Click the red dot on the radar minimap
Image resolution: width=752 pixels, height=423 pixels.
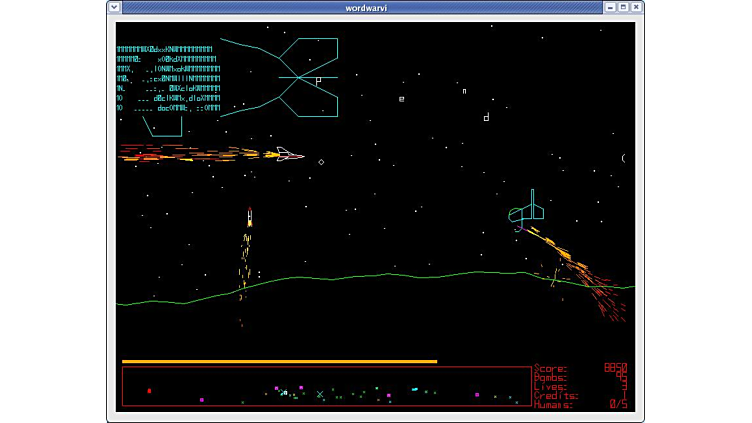click(149, 391)
